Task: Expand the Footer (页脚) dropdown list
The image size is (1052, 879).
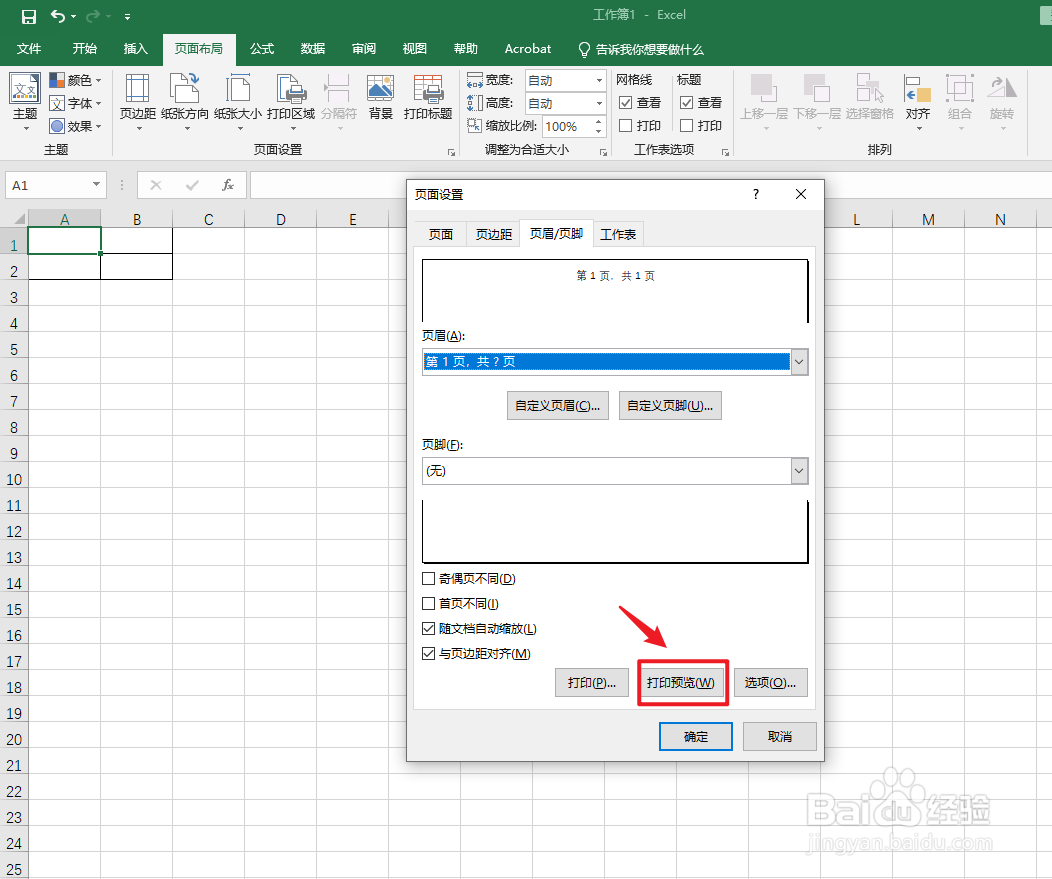Action: tap(799, 471)
